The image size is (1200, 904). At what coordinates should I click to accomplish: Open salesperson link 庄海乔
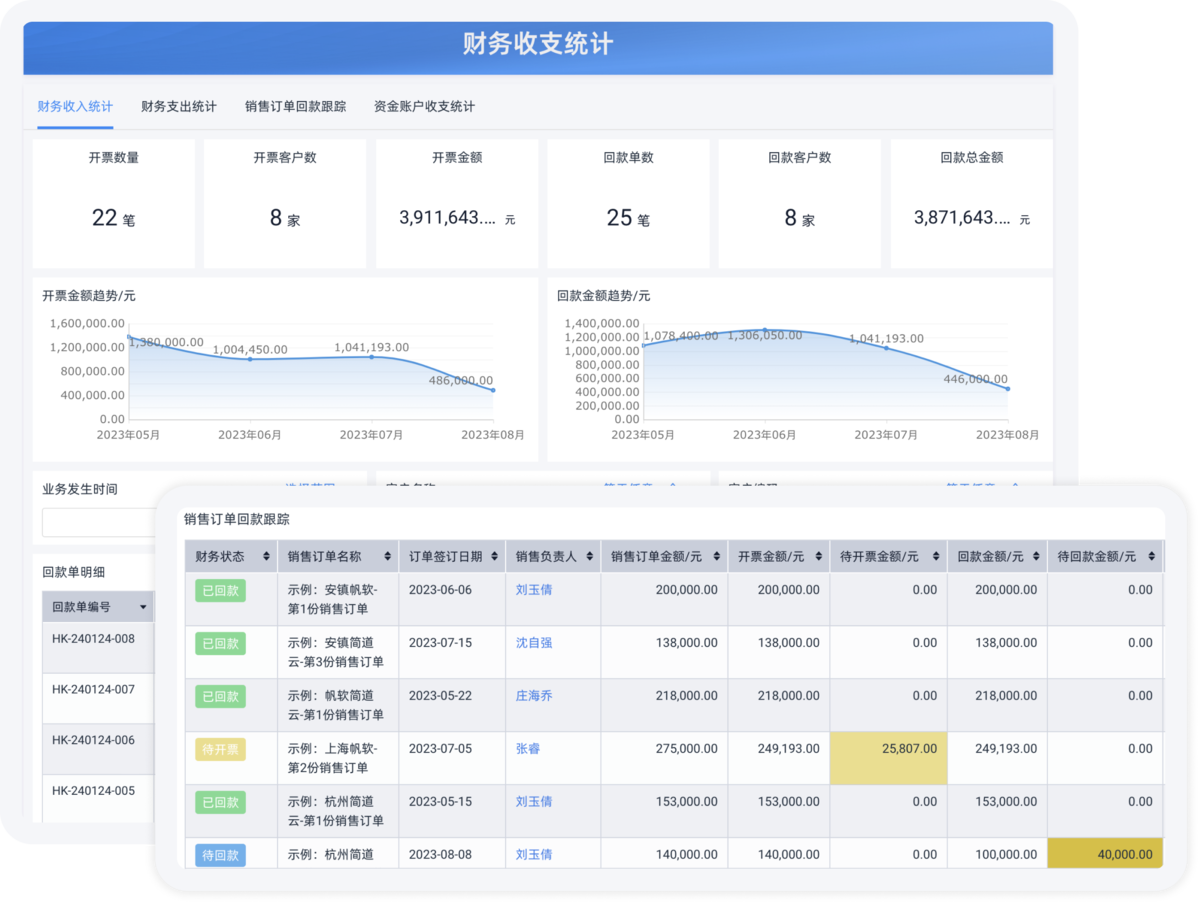coord(534,696)
